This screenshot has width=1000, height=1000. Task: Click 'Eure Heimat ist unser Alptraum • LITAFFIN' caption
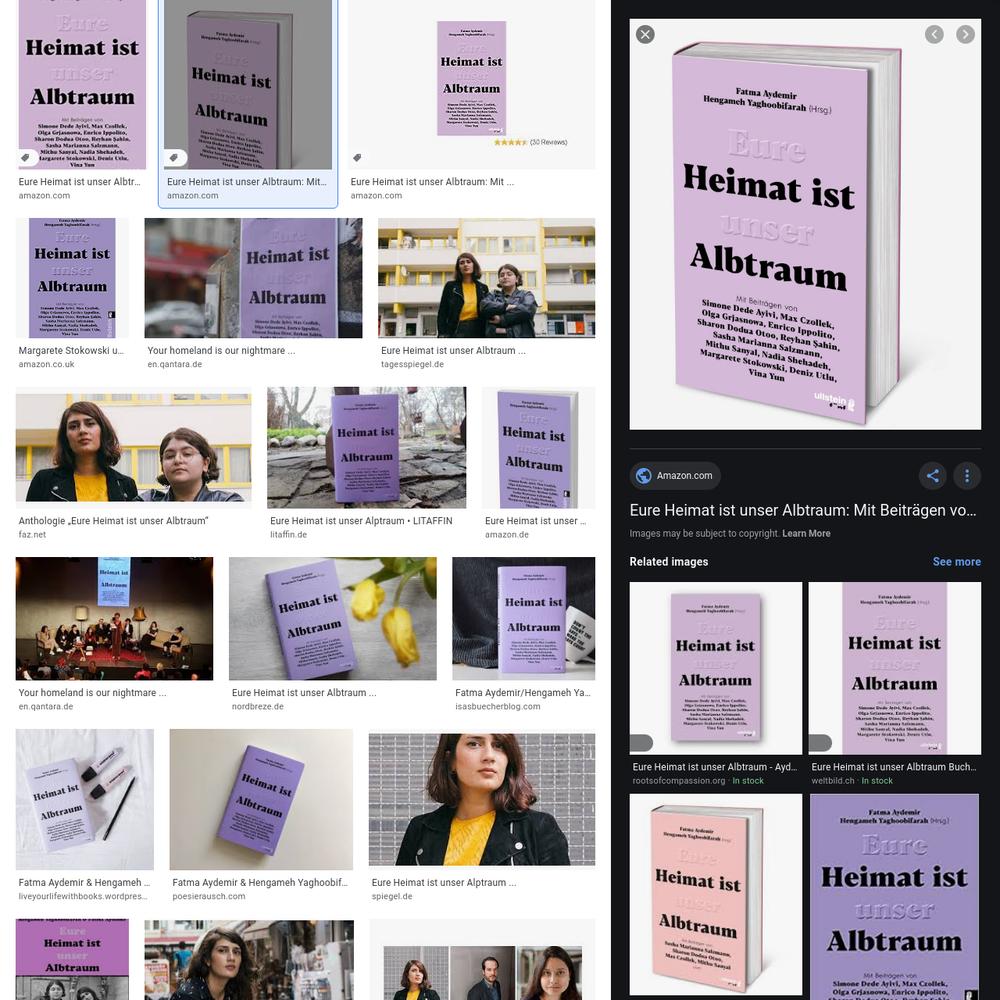click(x=361, y=521)
